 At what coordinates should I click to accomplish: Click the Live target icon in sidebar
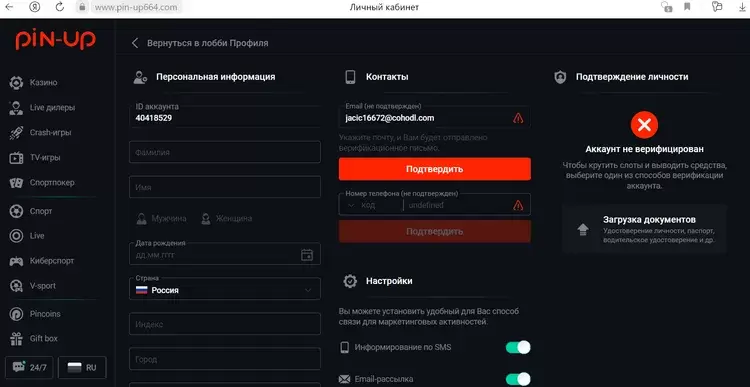[16, 236]
